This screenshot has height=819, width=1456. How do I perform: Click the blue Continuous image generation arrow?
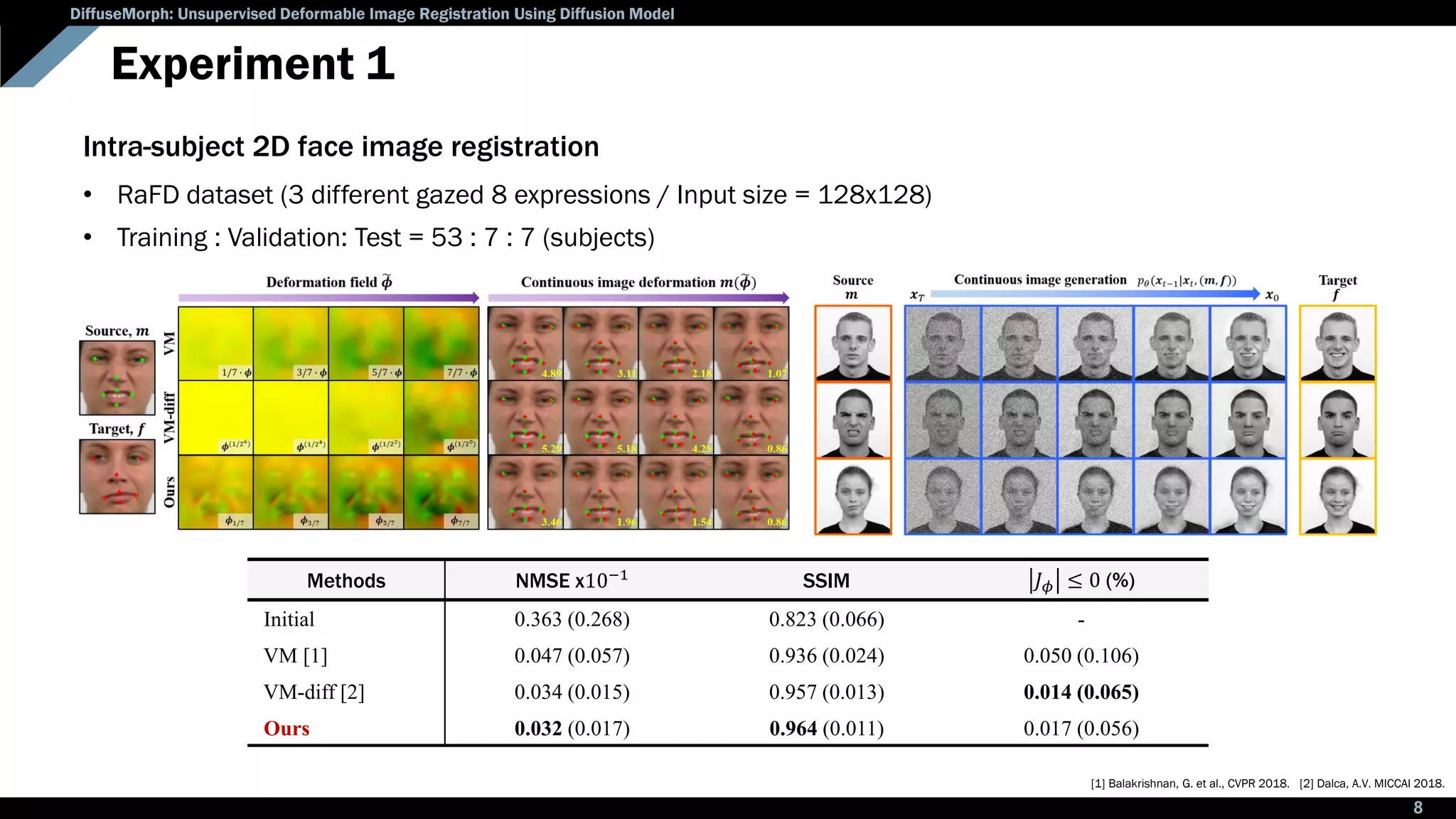[1095, 293]
